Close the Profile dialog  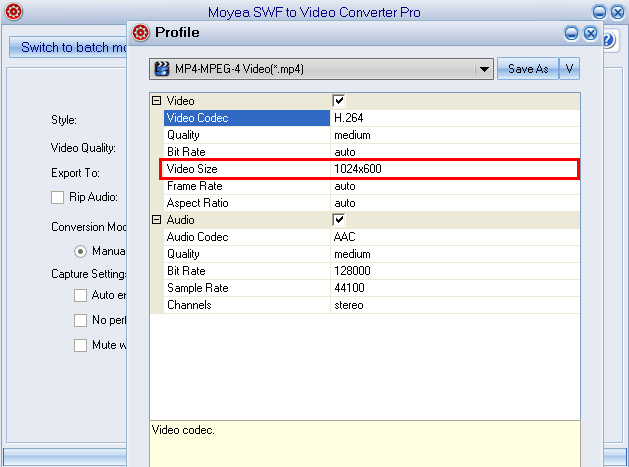pyautogui.click(x=590, y=33)
